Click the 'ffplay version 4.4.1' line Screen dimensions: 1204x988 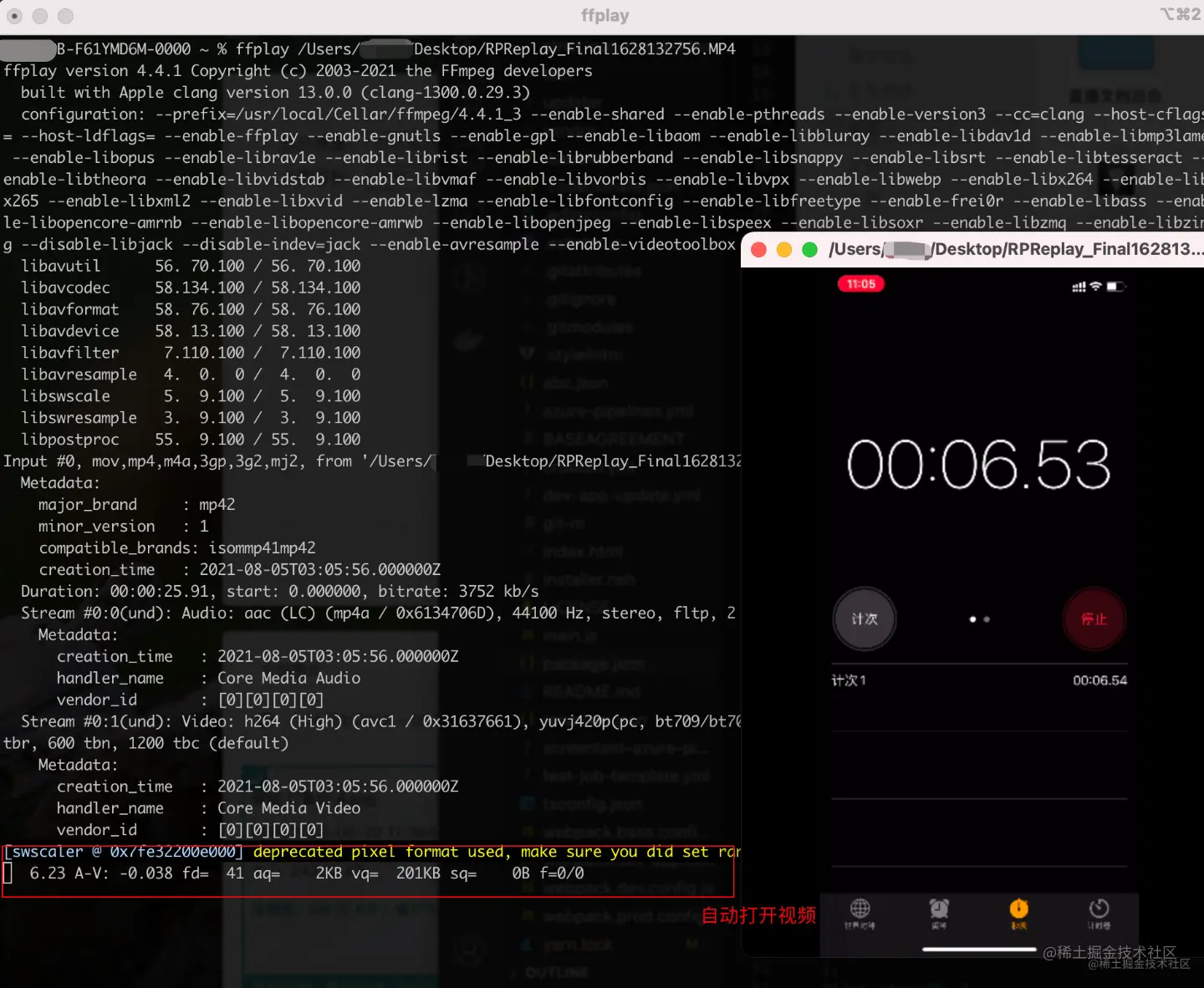coord(298,71)
